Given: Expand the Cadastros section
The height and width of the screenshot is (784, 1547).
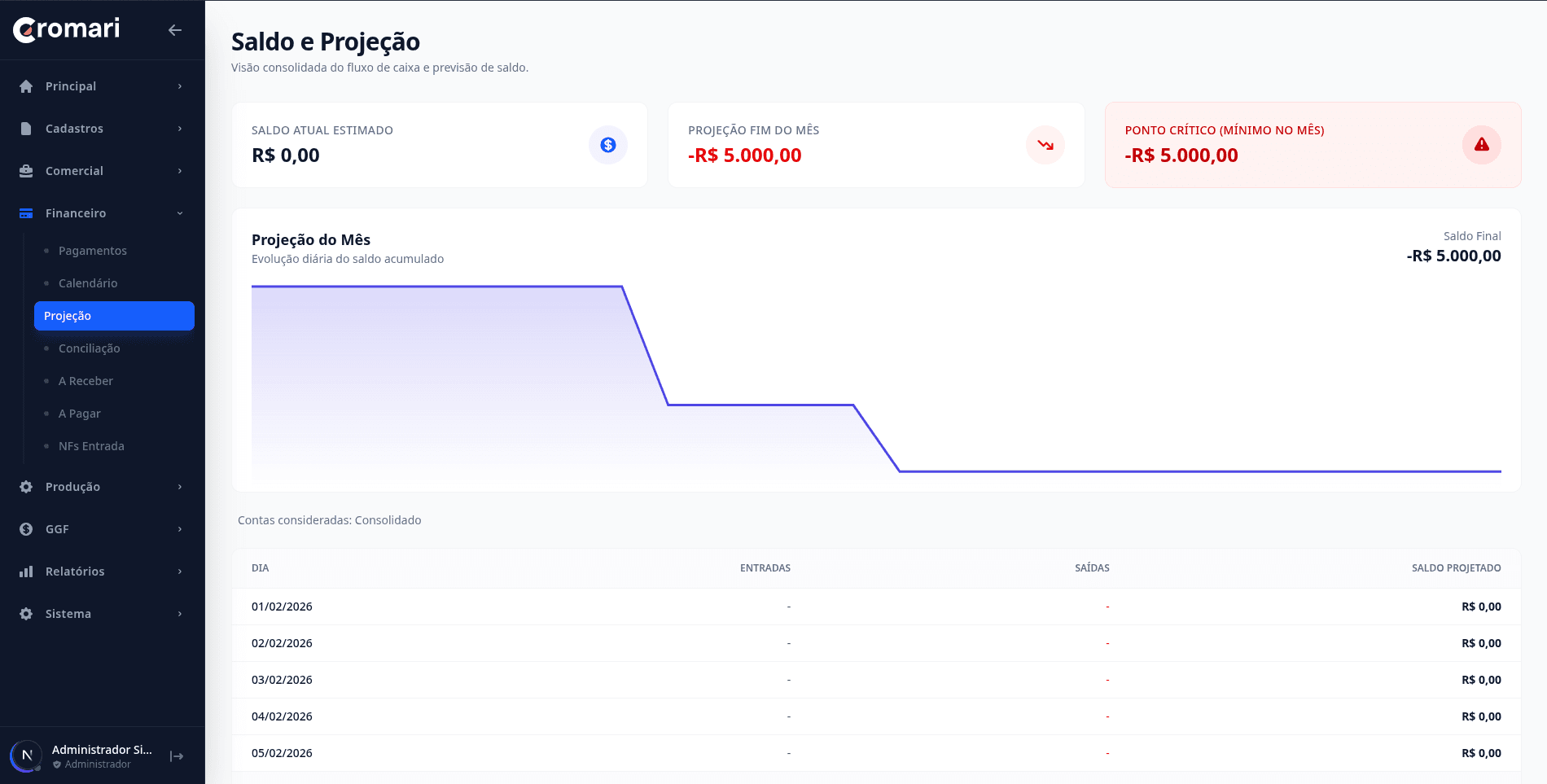Looking at the screenshot, I should pyautogui.click(x=102, y=129).
